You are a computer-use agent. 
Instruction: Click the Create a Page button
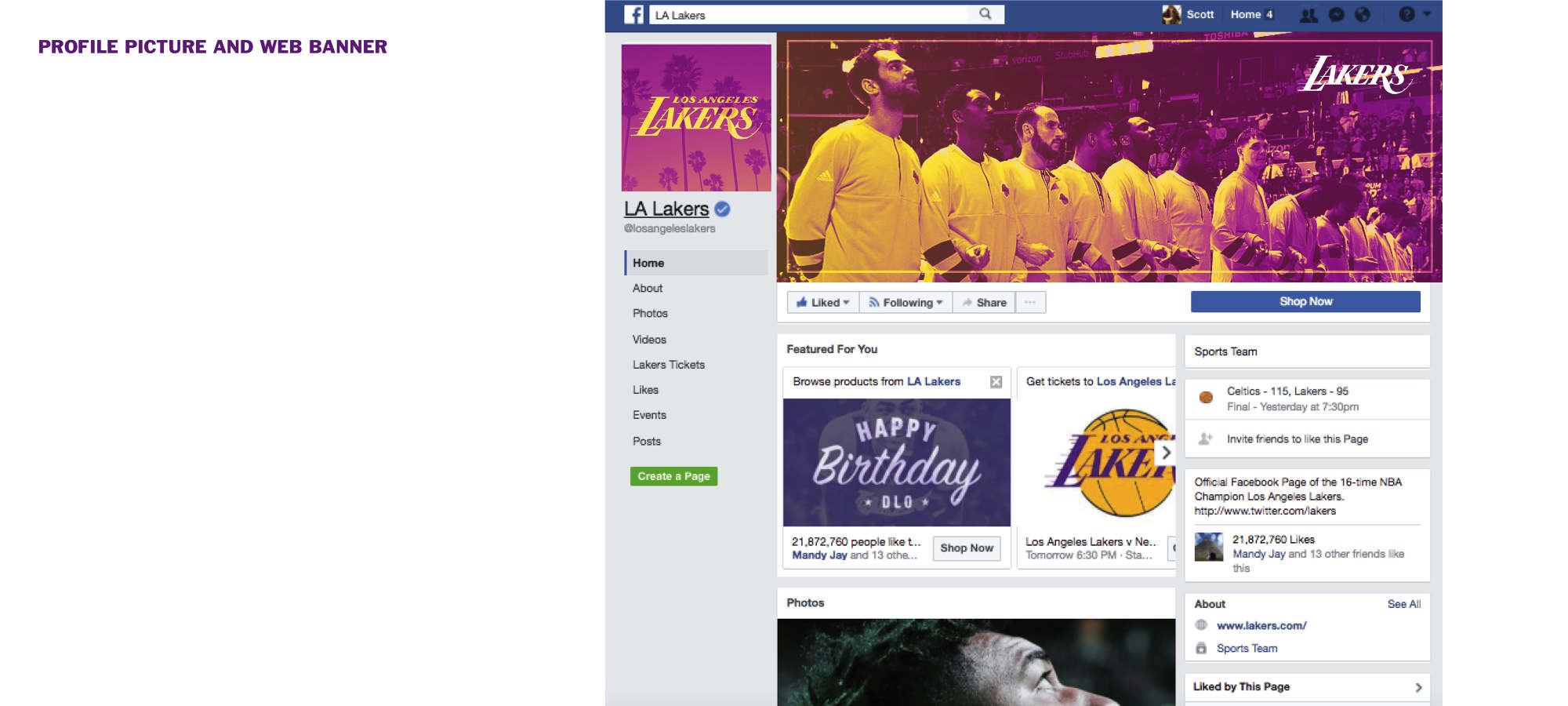click(x=673, y=476)
